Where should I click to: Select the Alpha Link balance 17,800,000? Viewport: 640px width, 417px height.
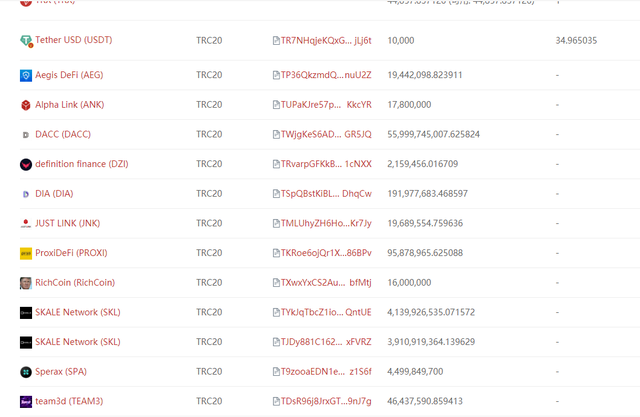[409, 105]
